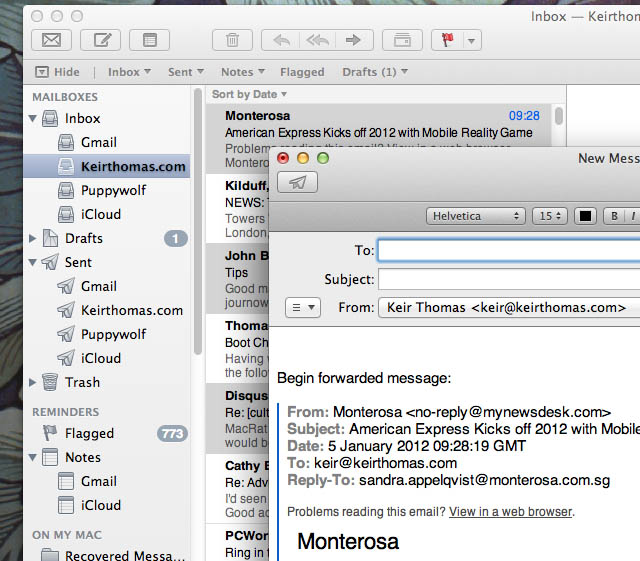Select Flagged in the favorites bar

[x=302, y=72]
